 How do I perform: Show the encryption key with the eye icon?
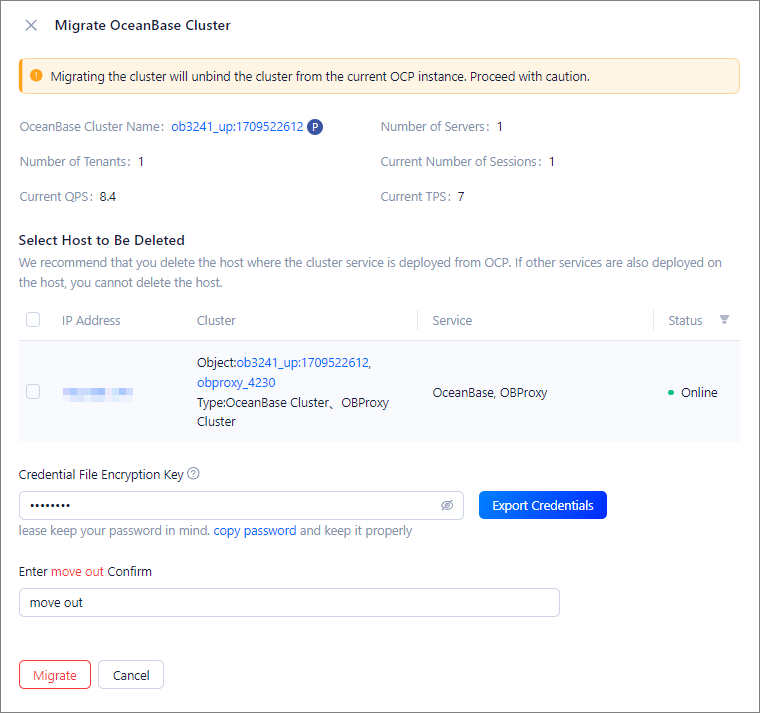pyautogui.click(x=447, y=506)
